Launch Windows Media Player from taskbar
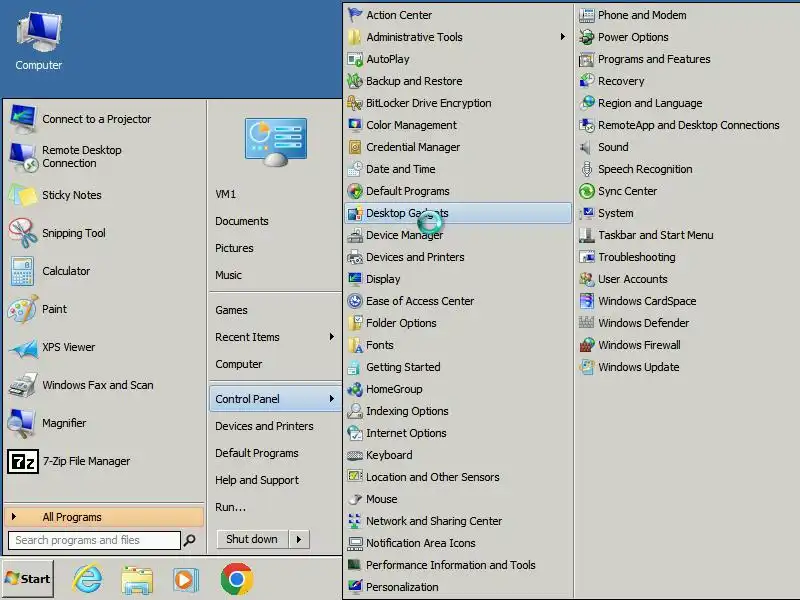800x600 pixels. [185, 580]
